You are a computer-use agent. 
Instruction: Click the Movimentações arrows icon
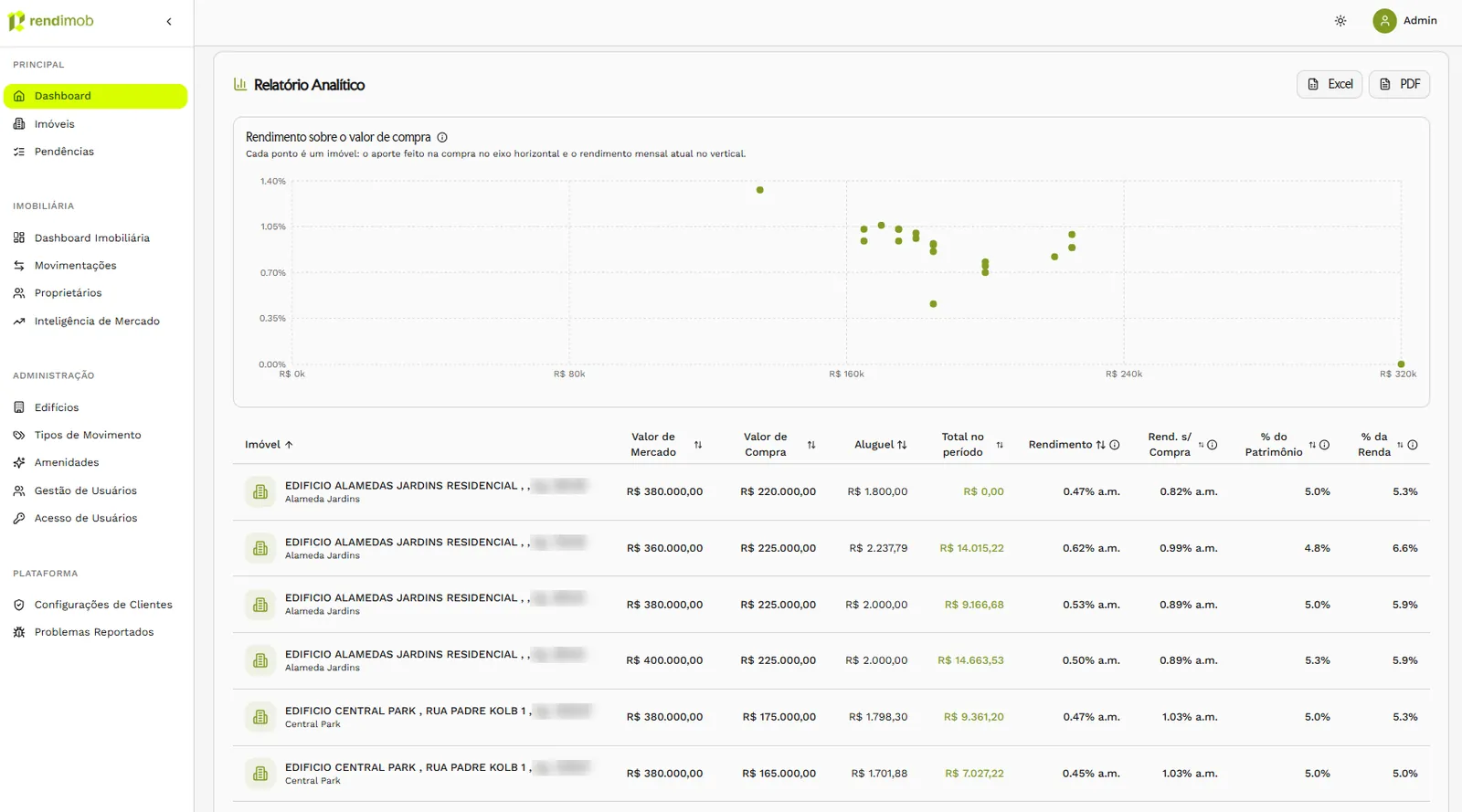pos(19,266)
